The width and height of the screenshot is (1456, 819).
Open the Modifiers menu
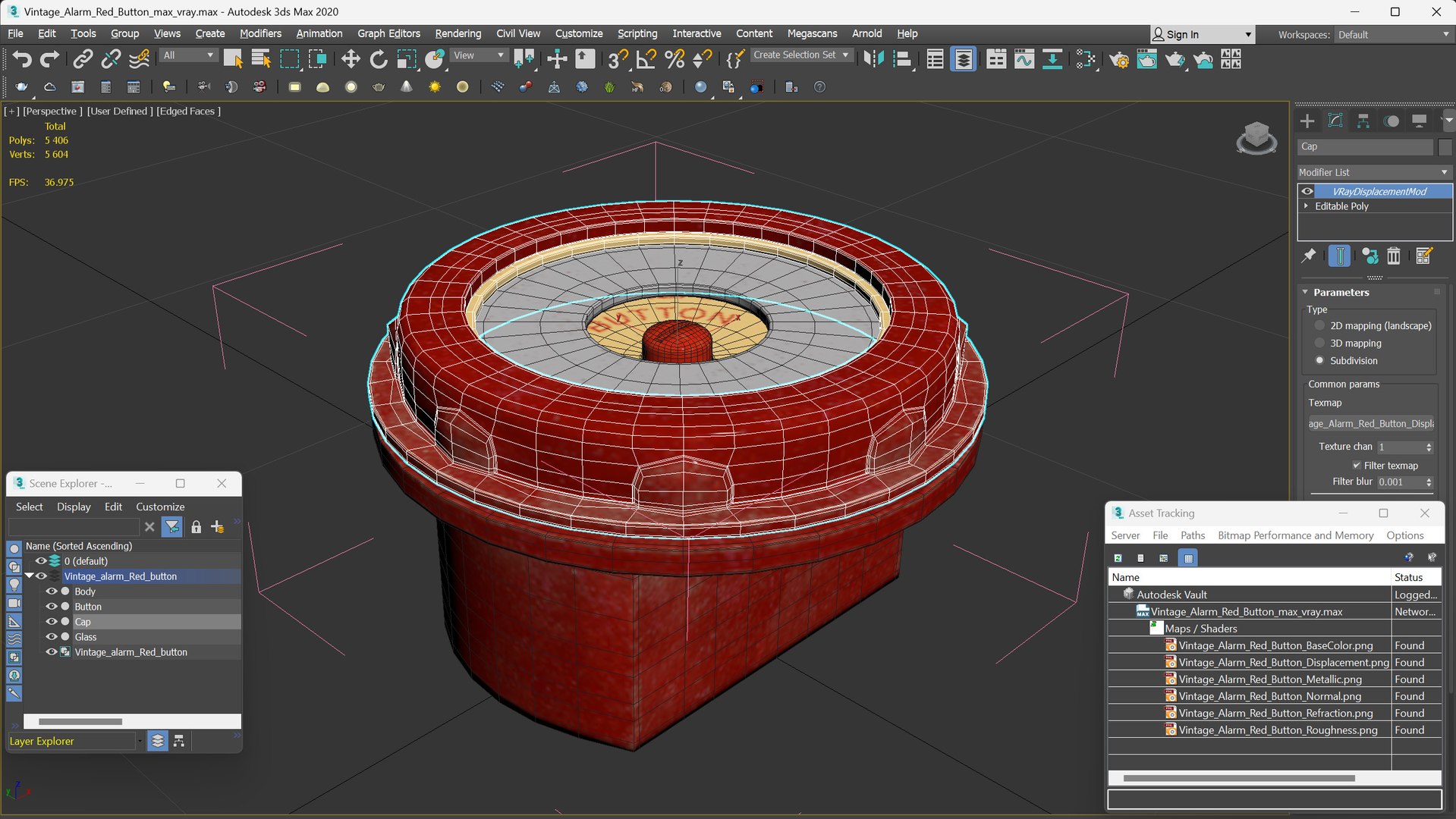pyautogui.click(x=260, y=33)
